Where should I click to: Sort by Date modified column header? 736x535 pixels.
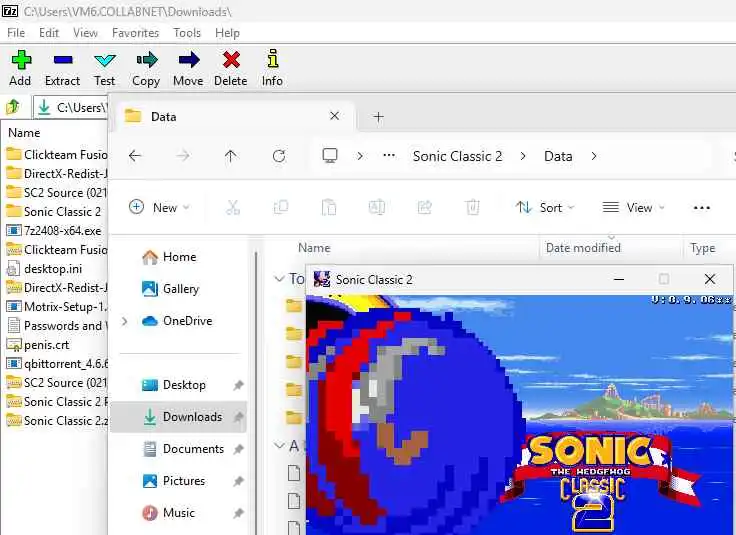pyautogui.click(x=583, y=248)
